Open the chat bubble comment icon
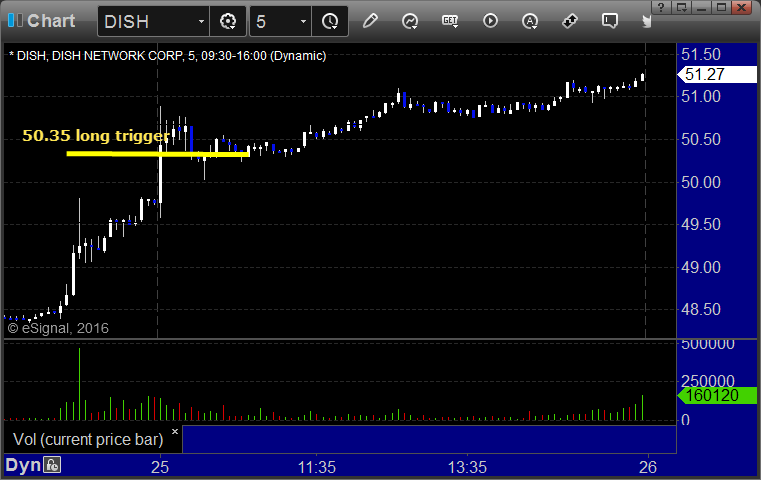The image size is (761, 480). 610,21
